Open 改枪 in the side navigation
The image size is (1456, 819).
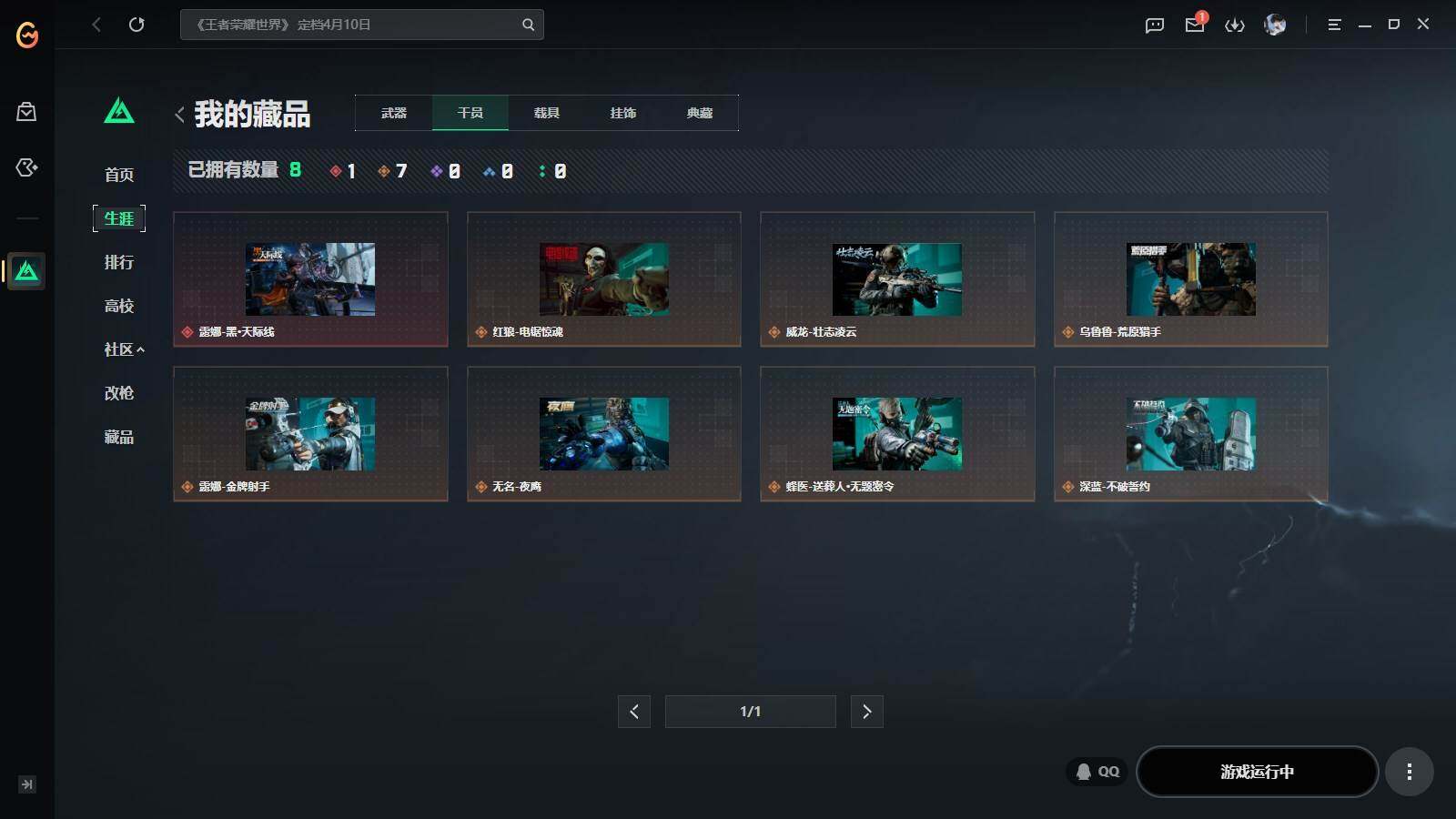tap(119, 393)
